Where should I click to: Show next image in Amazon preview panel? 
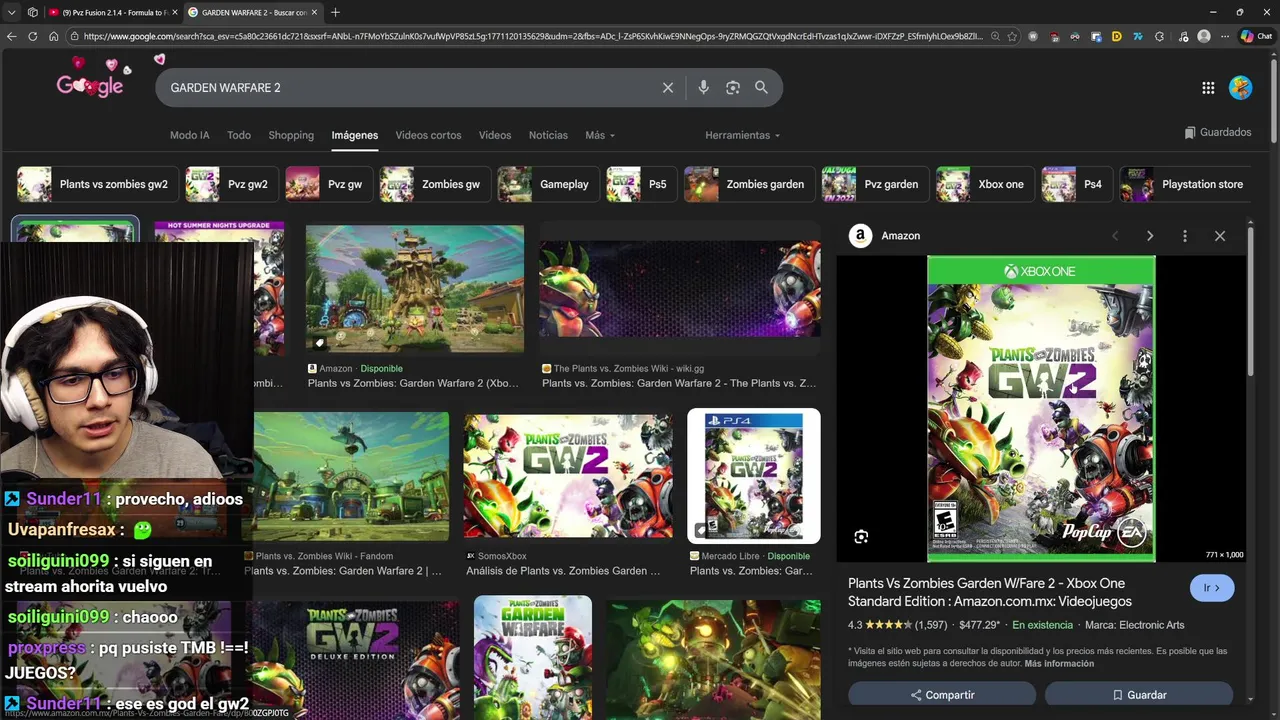[x=1150, y=236]
